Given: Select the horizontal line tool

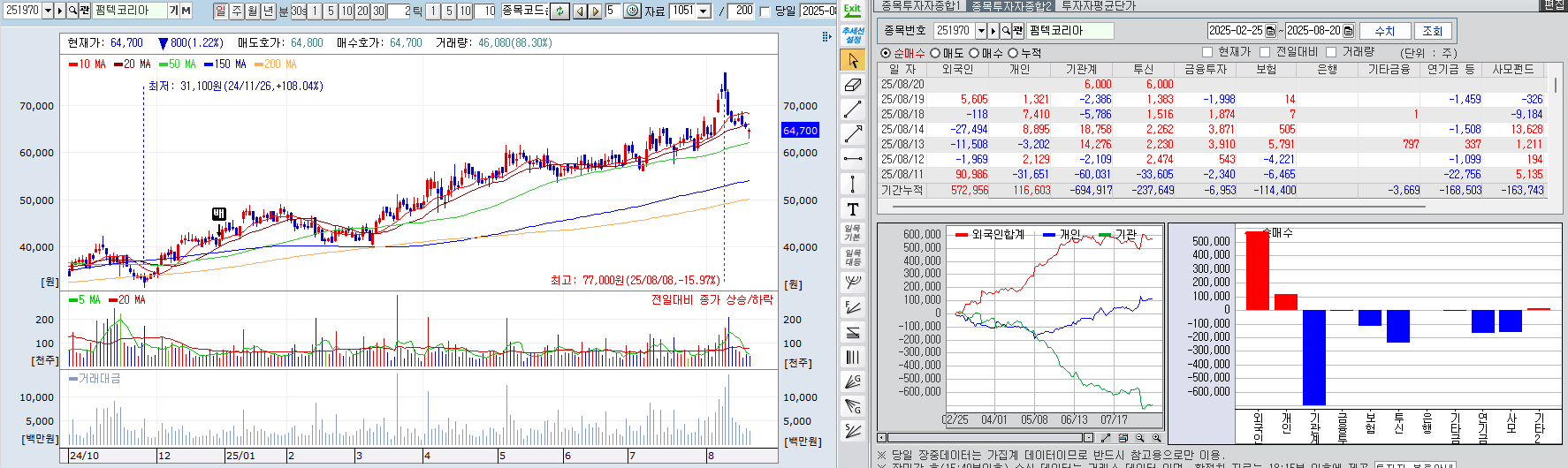Looking at the screenshot, I should (x=852, y=159).
